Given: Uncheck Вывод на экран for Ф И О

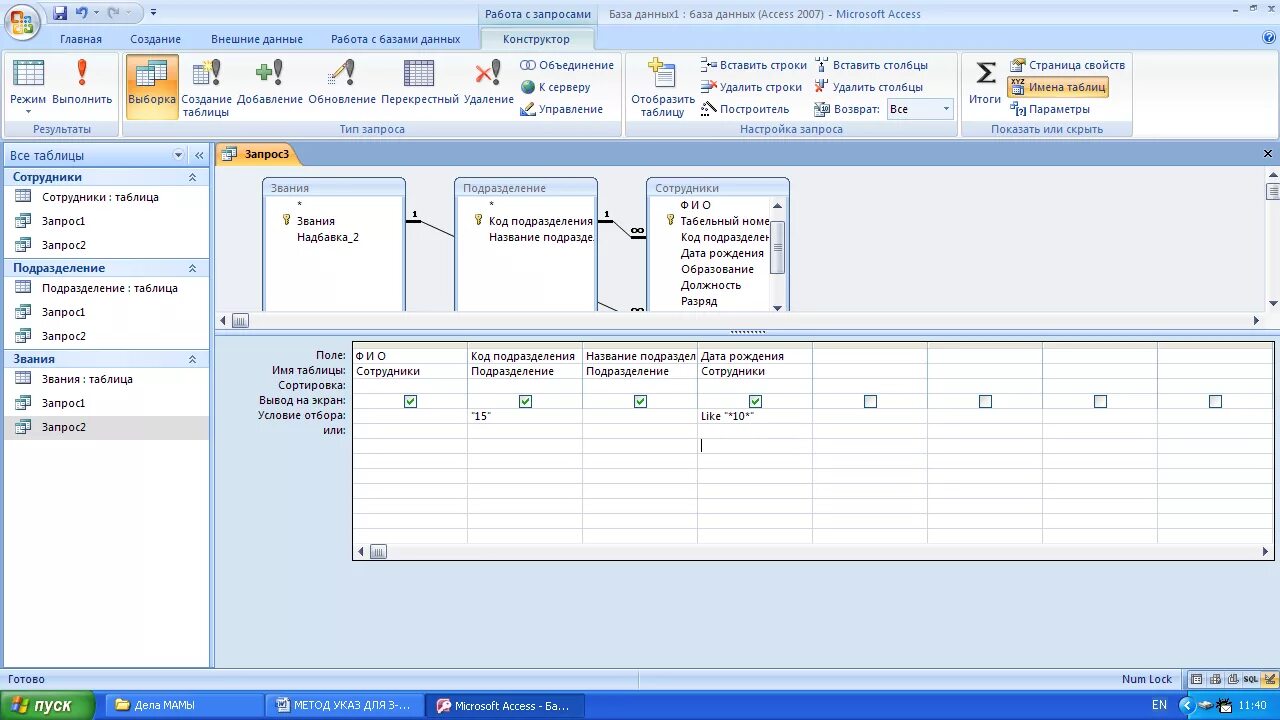Looking at the screenshot, I should tap(410, 401).
